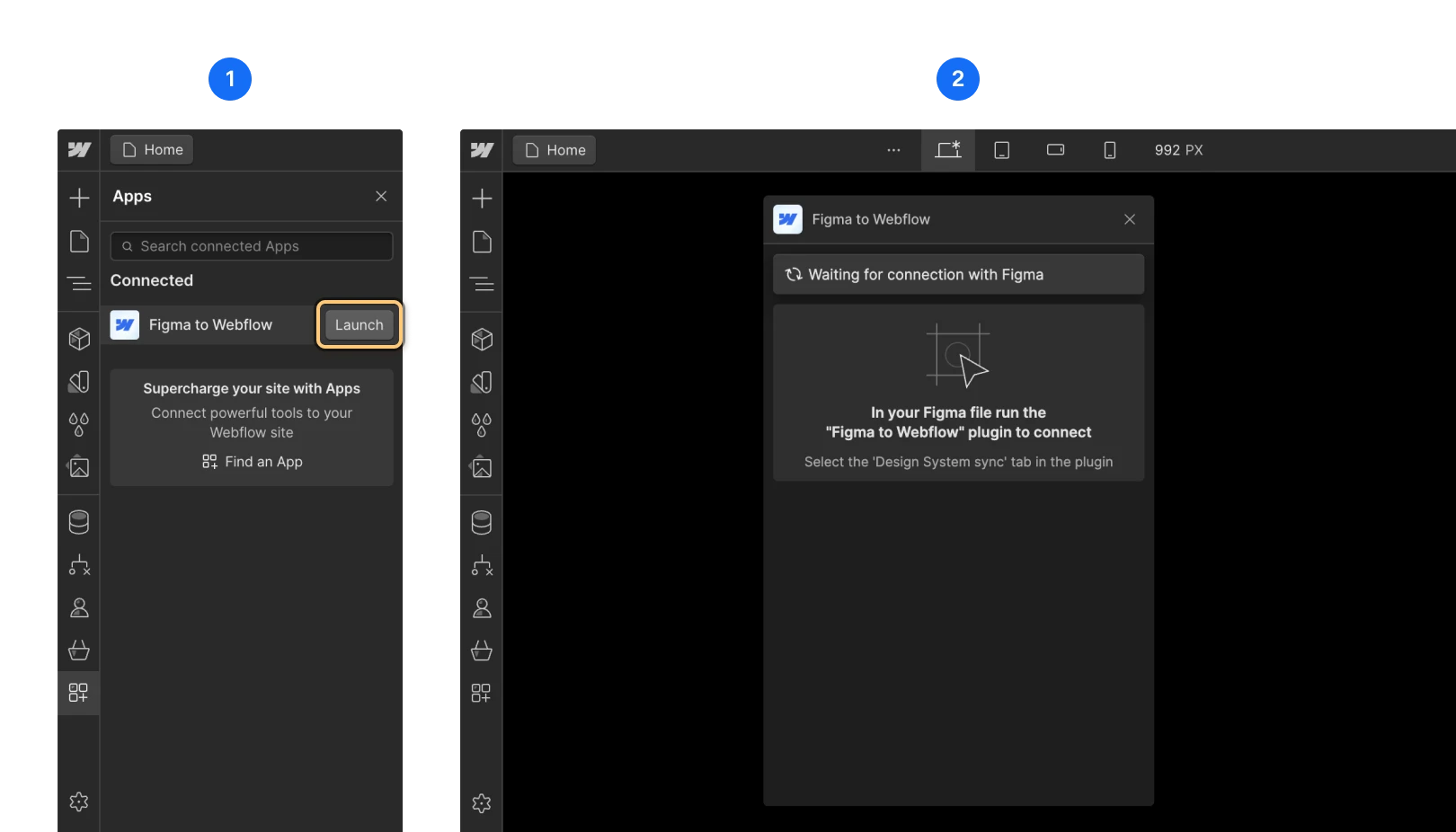This screenshot has width=1456, height=832.
Task: Open CMS database icon in left panel sidebar
Action: click(x=79, y=522)
